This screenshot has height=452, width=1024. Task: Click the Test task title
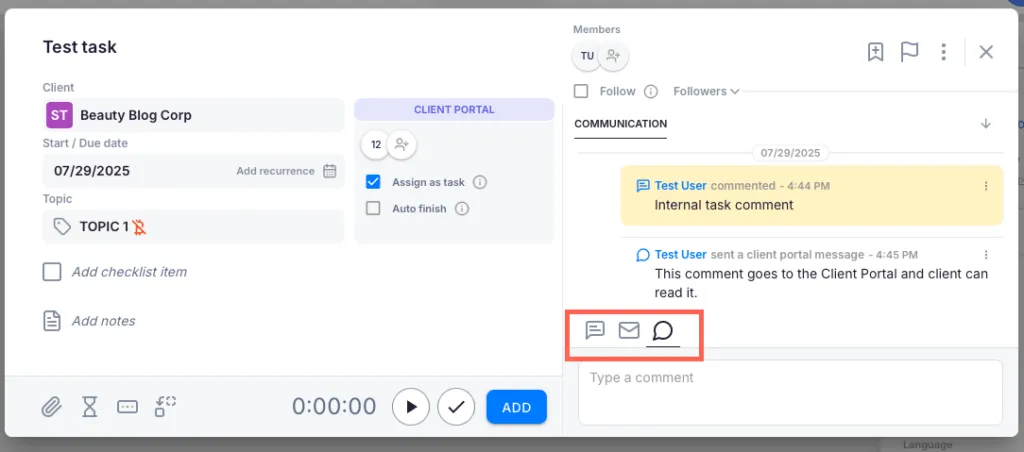pyautogui.click(x=80, y=47)
